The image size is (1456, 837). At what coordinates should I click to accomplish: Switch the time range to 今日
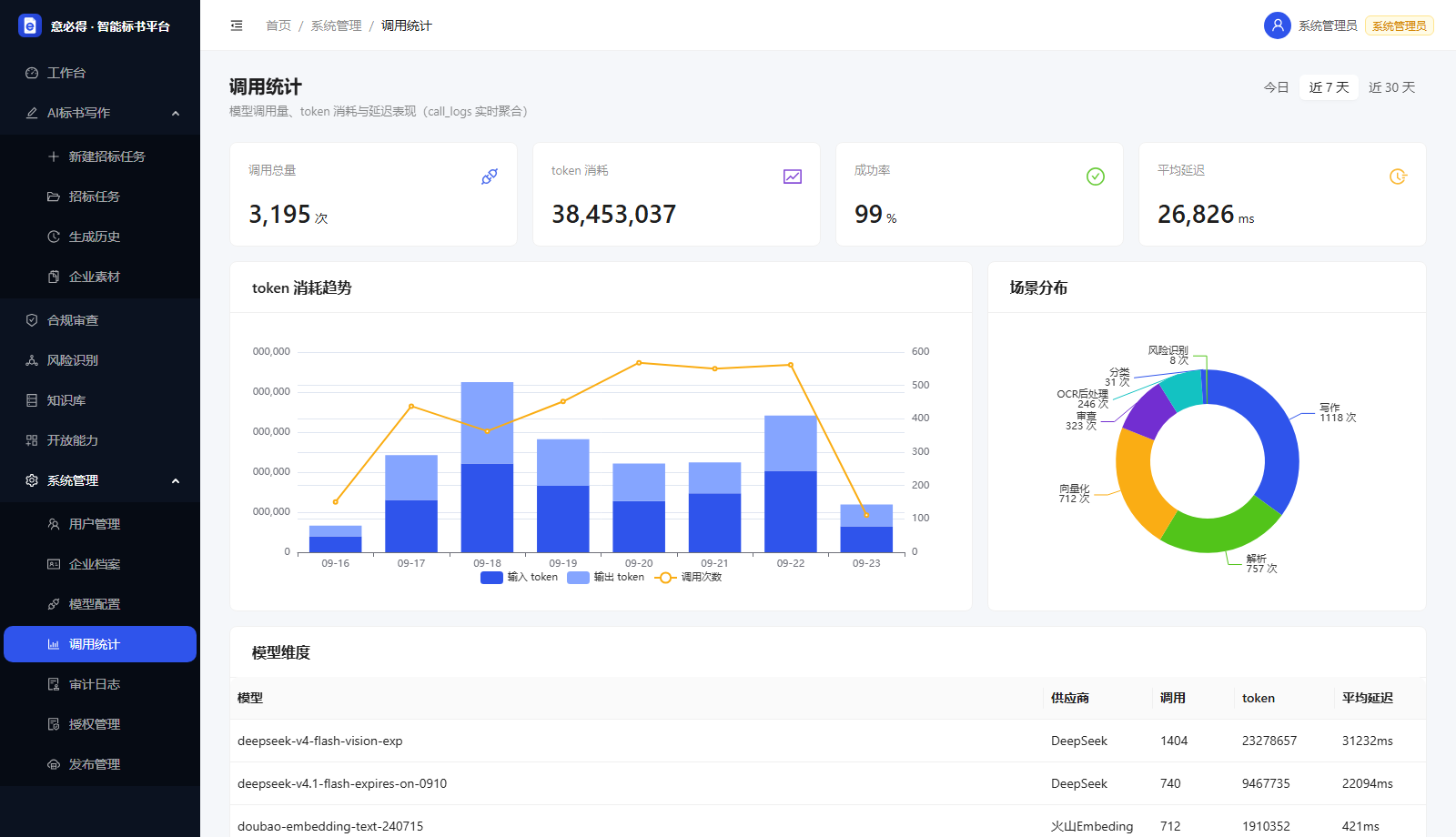1277,87
